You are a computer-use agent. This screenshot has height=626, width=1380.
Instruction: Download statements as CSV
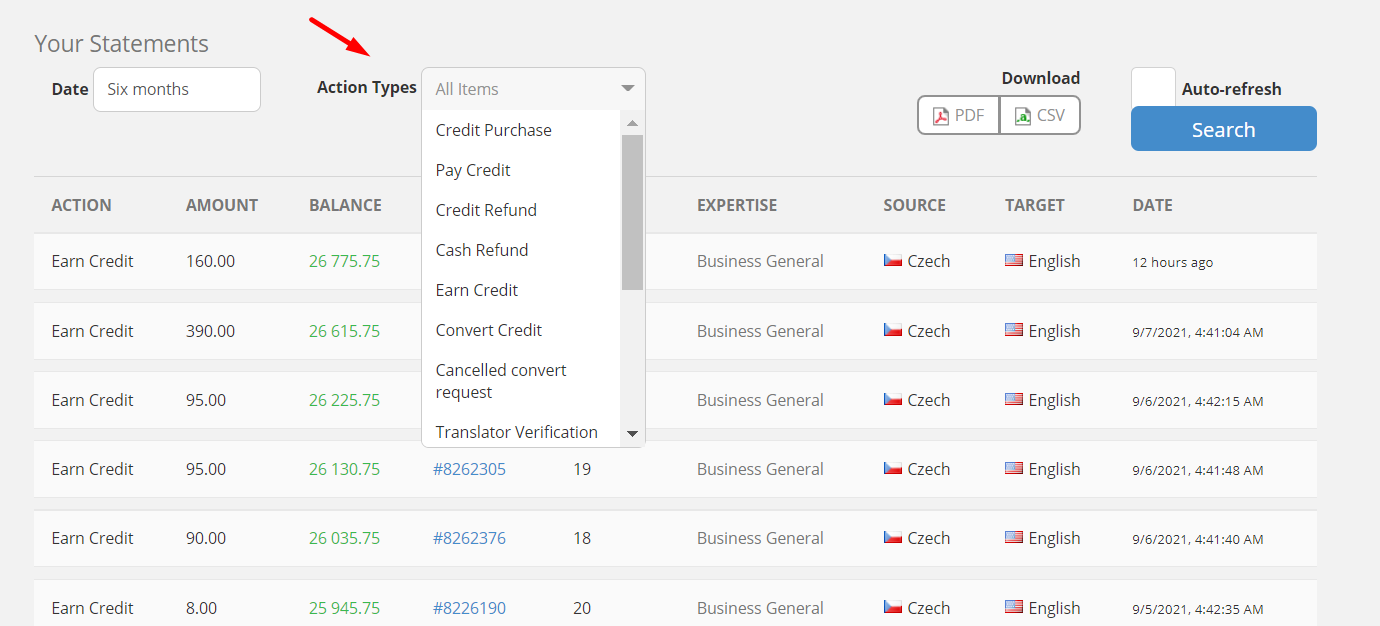tap(1040, 115)
